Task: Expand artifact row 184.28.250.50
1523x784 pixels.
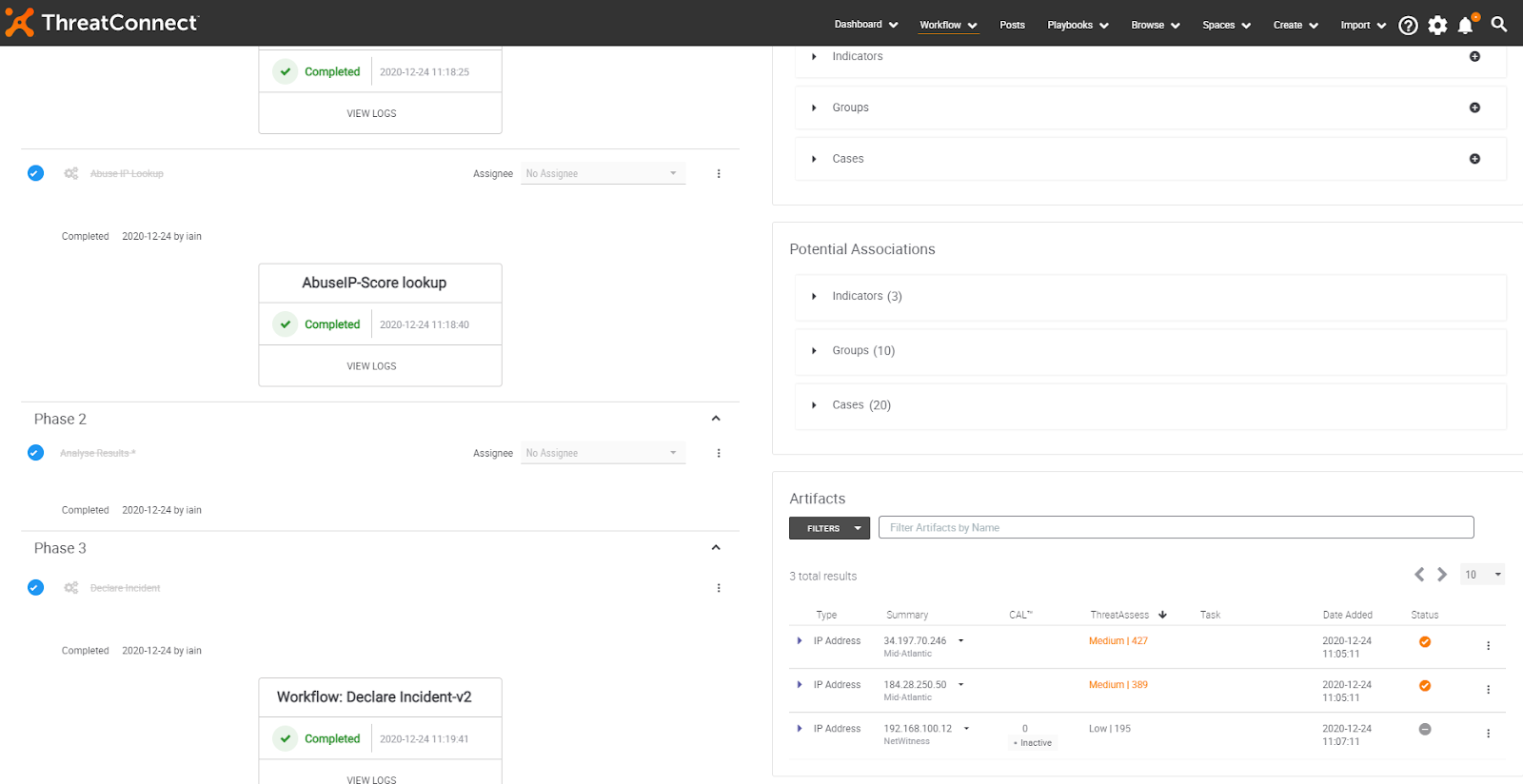Action: click(x=800, y=685)
